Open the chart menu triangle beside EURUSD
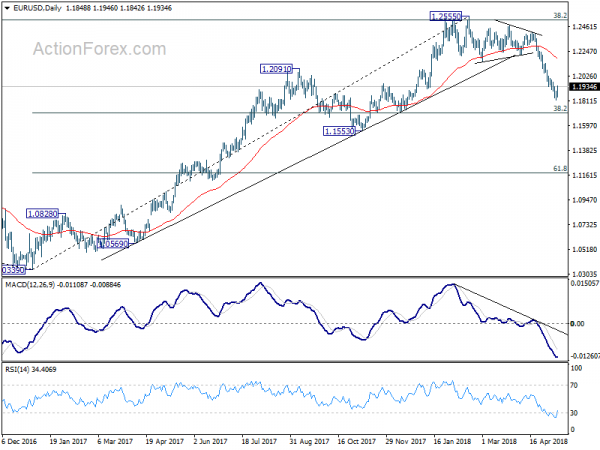This screenshot has height=450, width=600. tap(7, 8)
